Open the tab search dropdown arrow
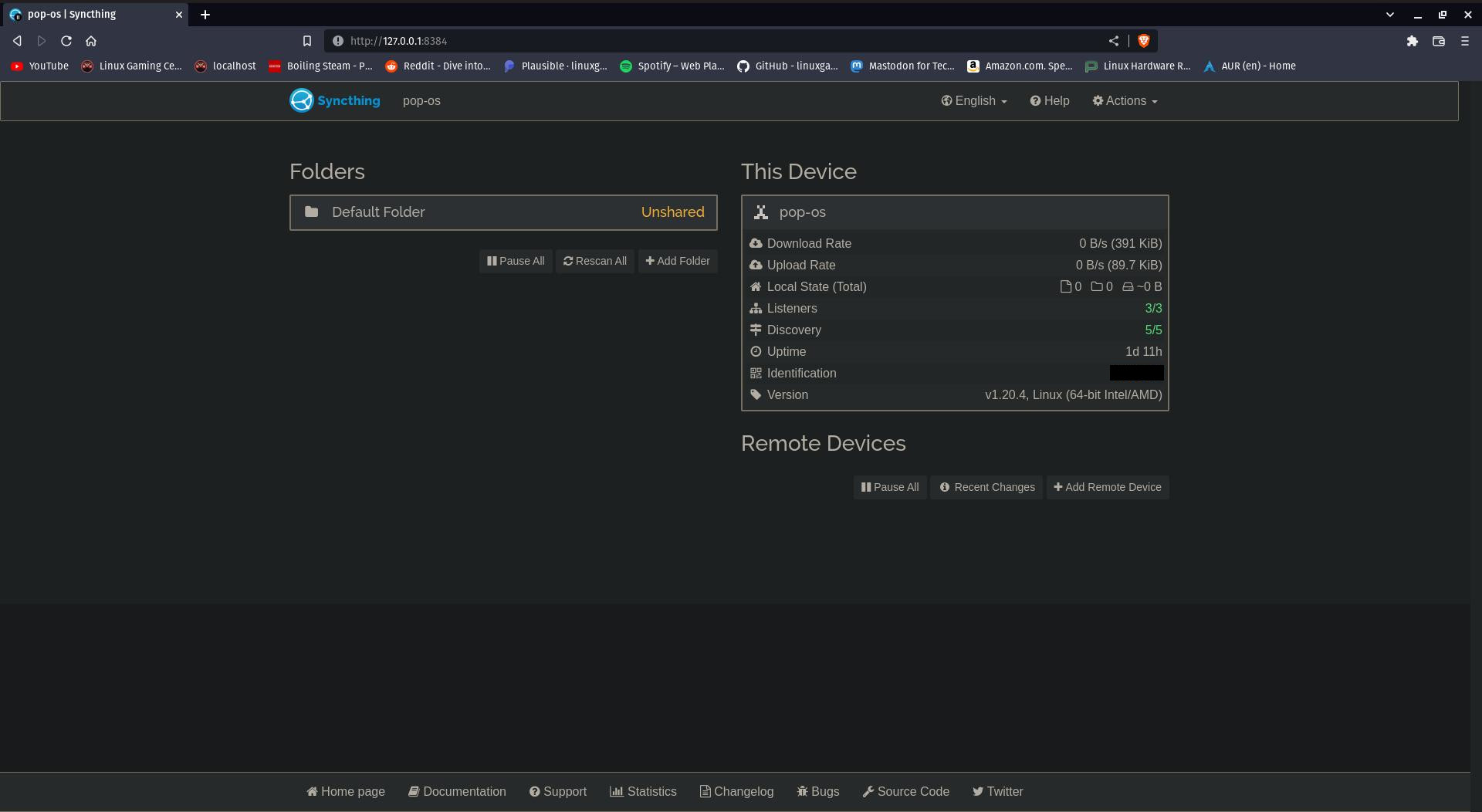1482x812 pixels. [1390, 15]
